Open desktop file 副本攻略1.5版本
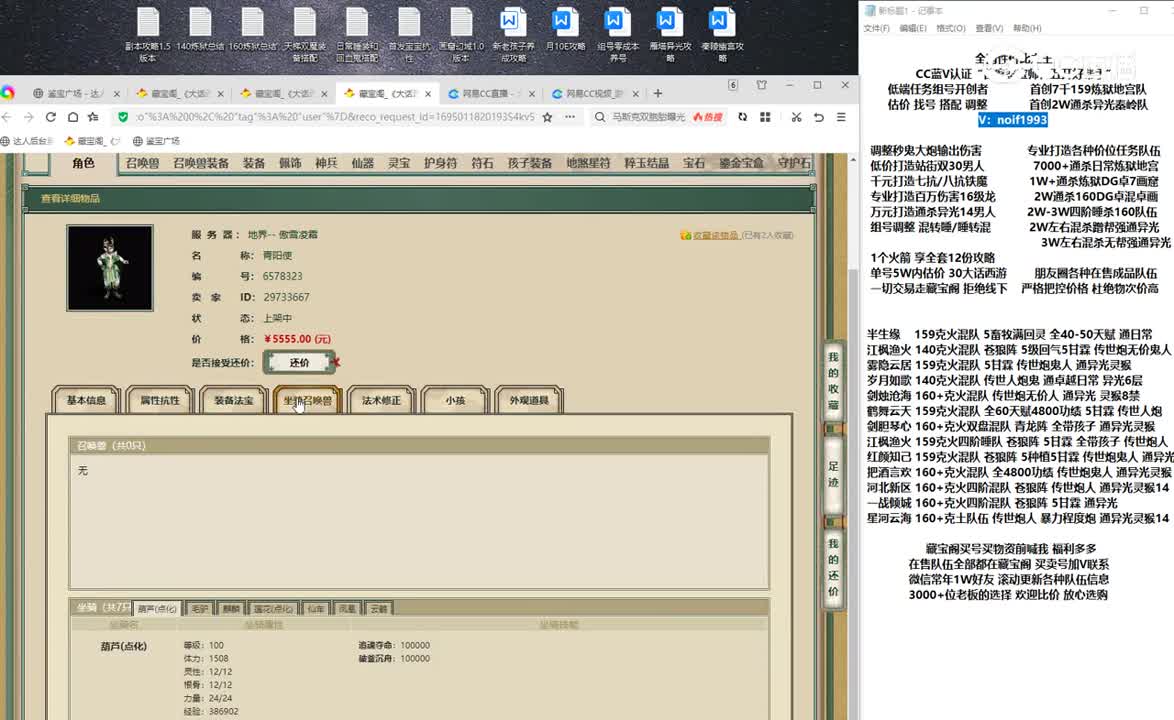Viewport: 1174px width, 720px height. point(147,34)
